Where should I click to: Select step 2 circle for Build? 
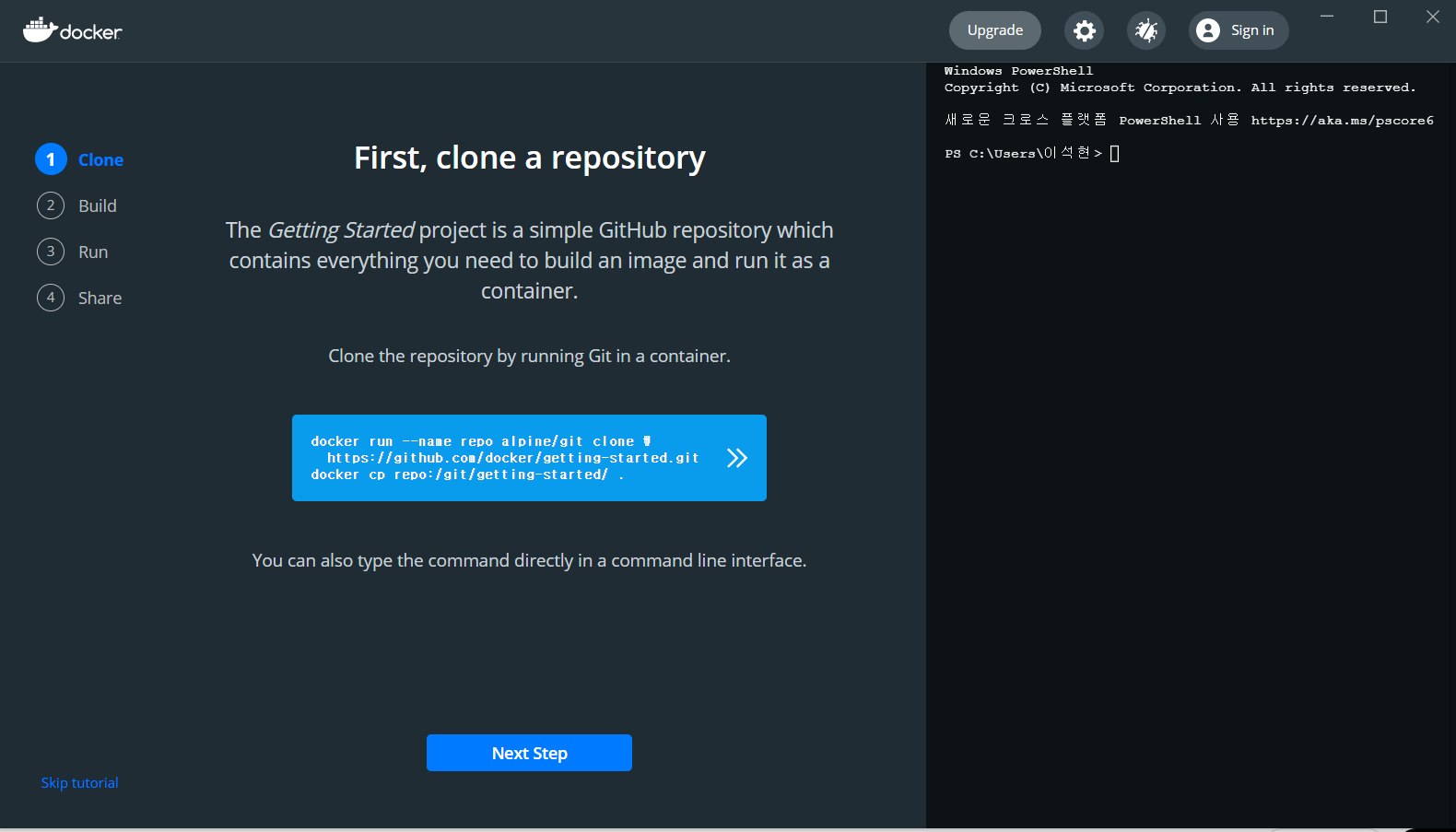click(51, 205)
